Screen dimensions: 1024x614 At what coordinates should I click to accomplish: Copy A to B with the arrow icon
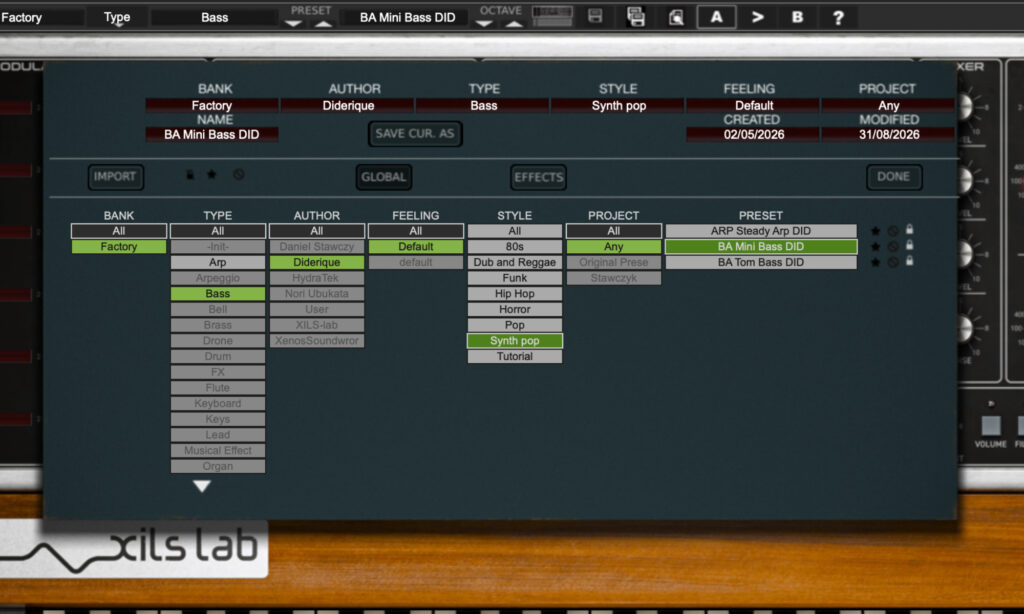(758, 17)
